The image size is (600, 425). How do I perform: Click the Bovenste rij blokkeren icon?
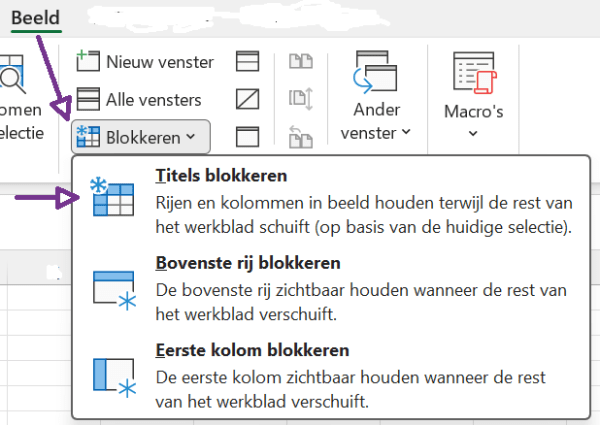[x=114, y=290]
